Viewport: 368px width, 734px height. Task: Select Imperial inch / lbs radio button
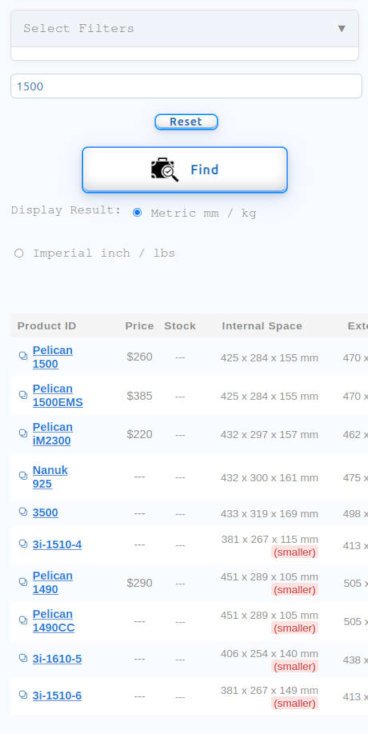click(x=19, y=253)
